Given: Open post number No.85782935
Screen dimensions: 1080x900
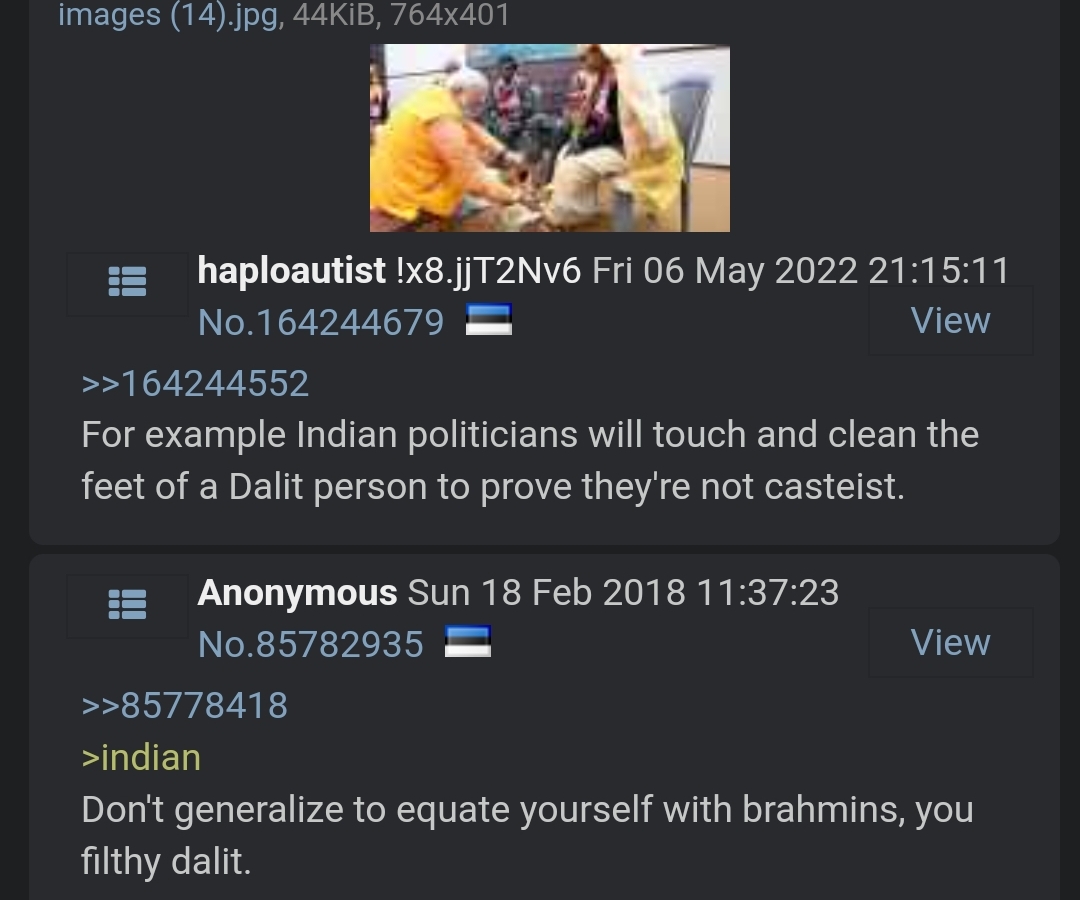Looking at the screenshot, I should [311, 645].
